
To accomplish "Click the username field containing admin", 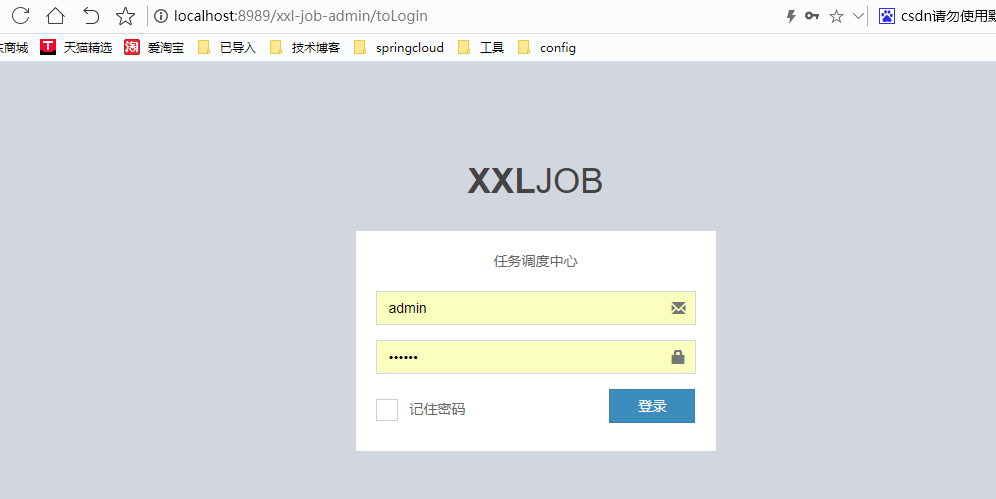I will [x=535, y=308].
